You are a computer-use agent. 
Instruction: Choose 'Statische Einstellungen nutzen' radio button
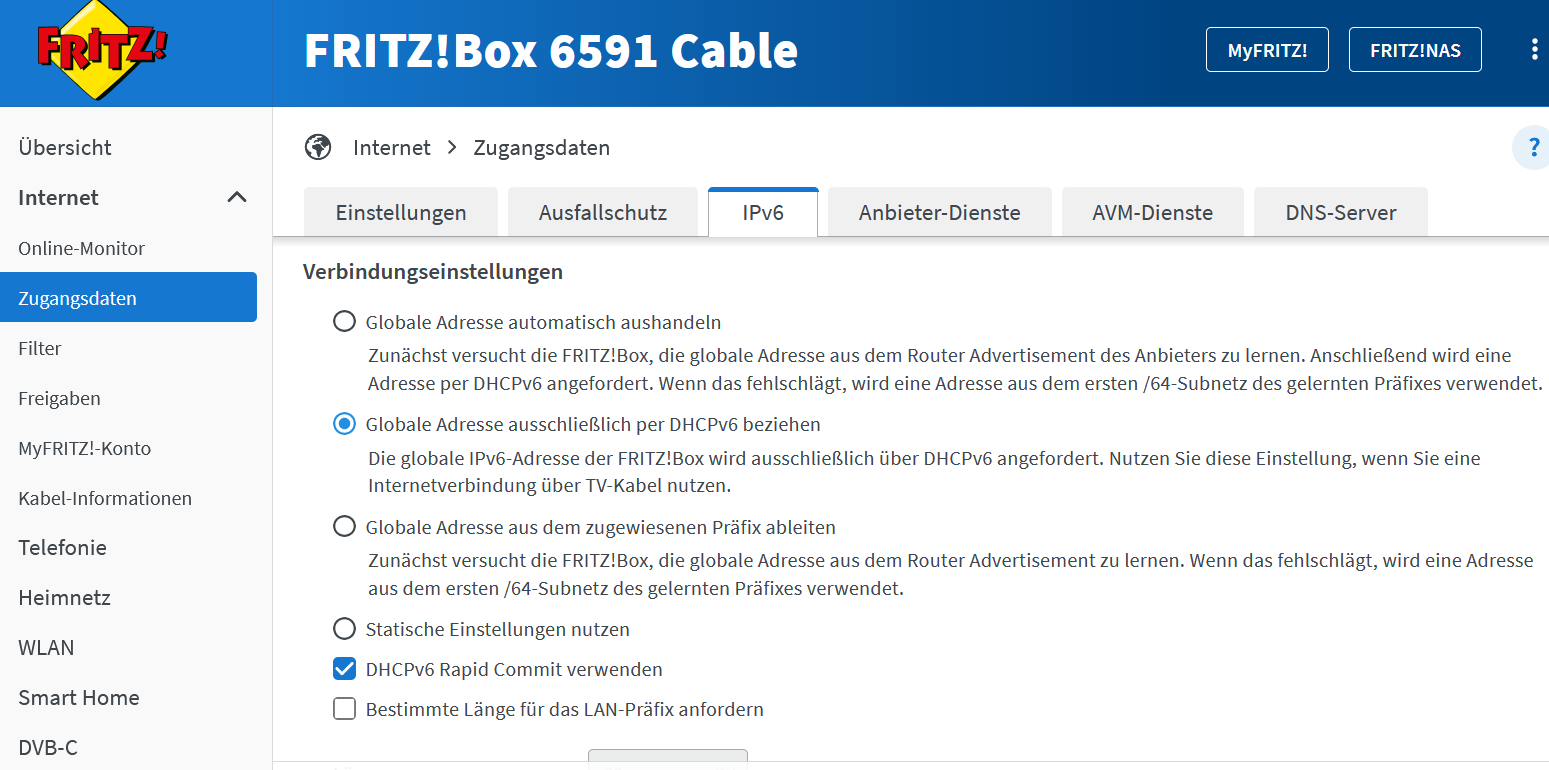344,629
